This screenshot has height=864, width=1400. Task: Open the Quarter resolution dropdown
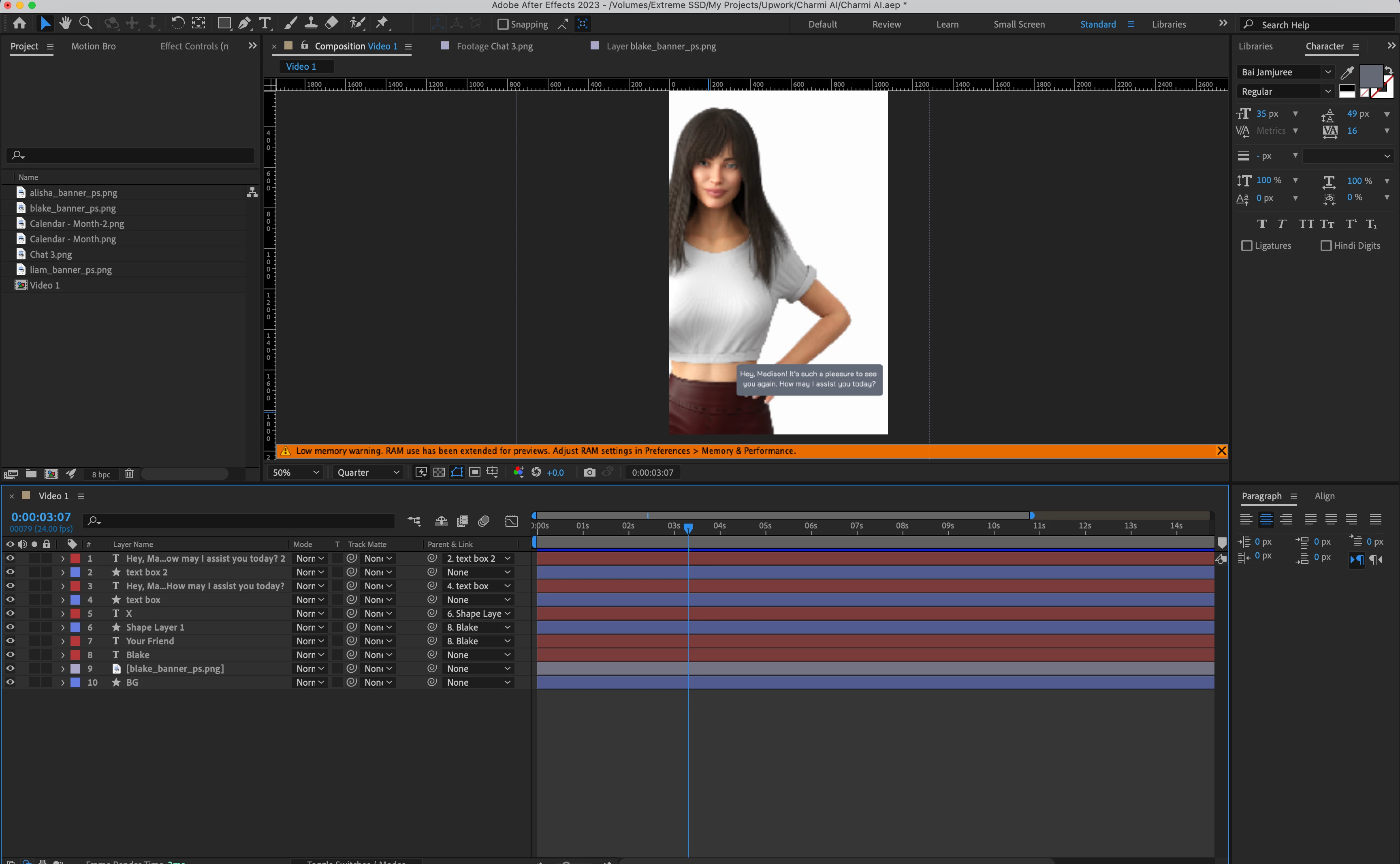367,473
